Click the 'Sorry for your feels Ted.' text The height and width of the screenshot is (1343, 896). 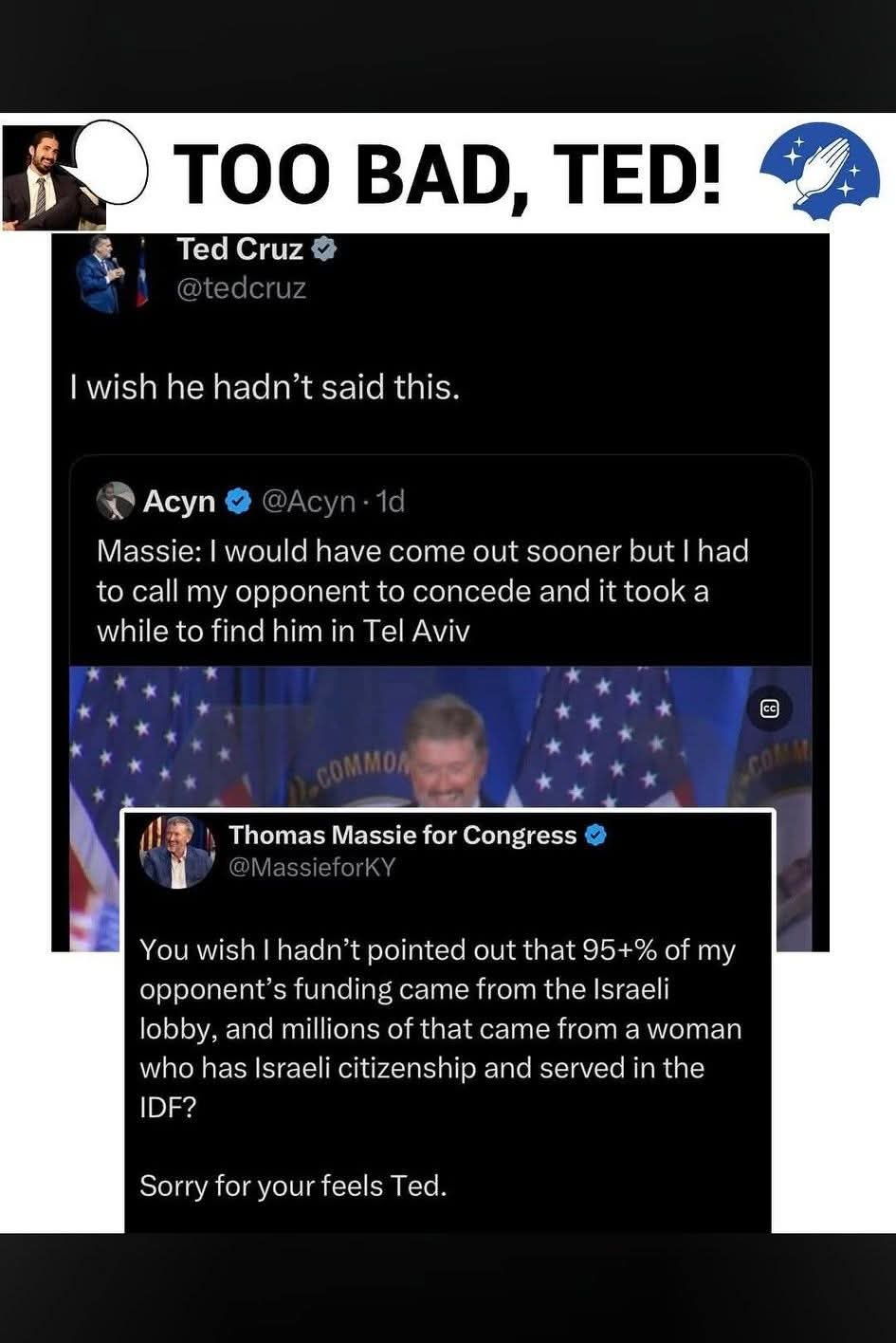(x=293, y=1187)
